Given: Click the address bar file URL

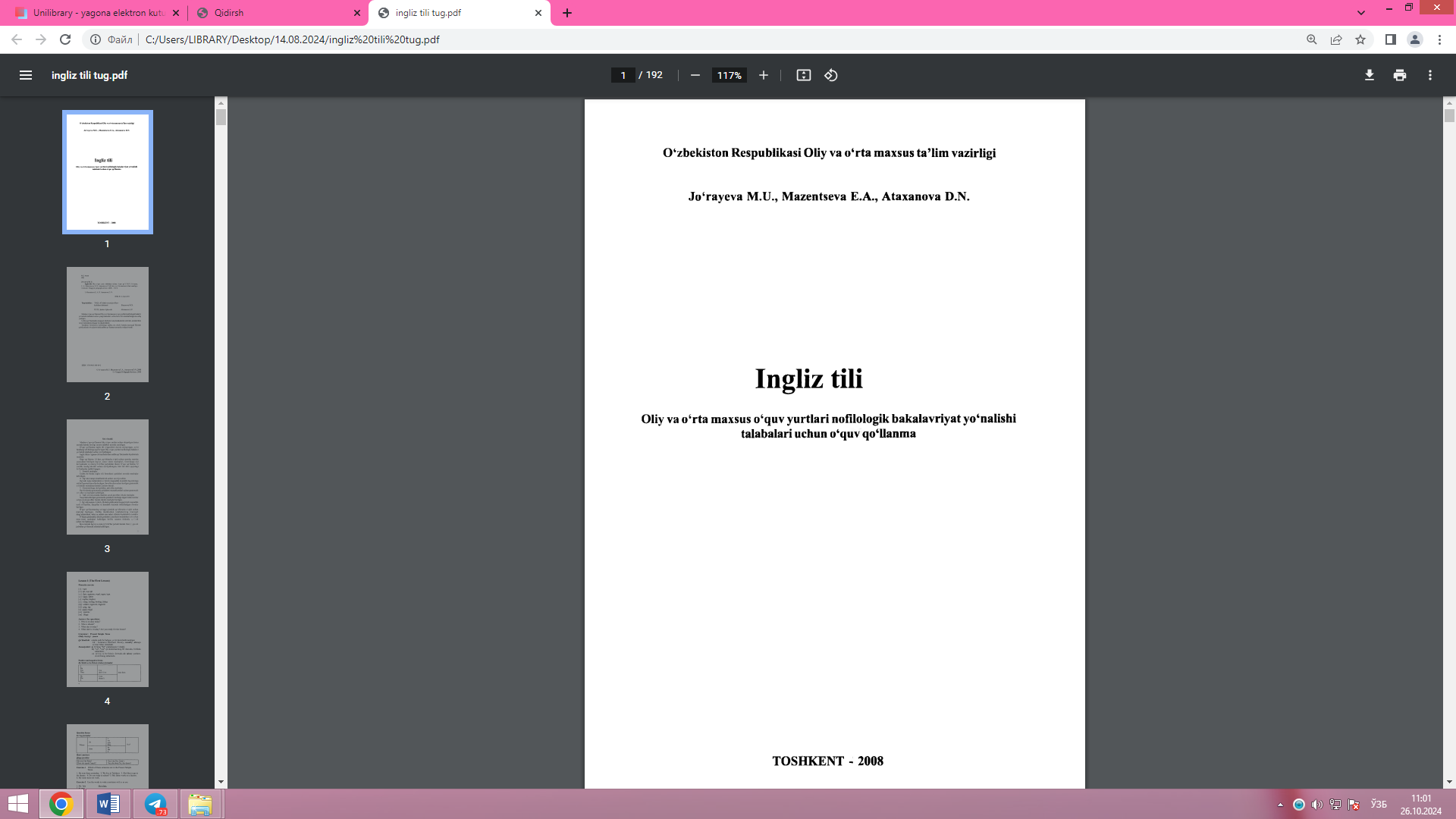Looking at the screenshot, I should 292,39.
